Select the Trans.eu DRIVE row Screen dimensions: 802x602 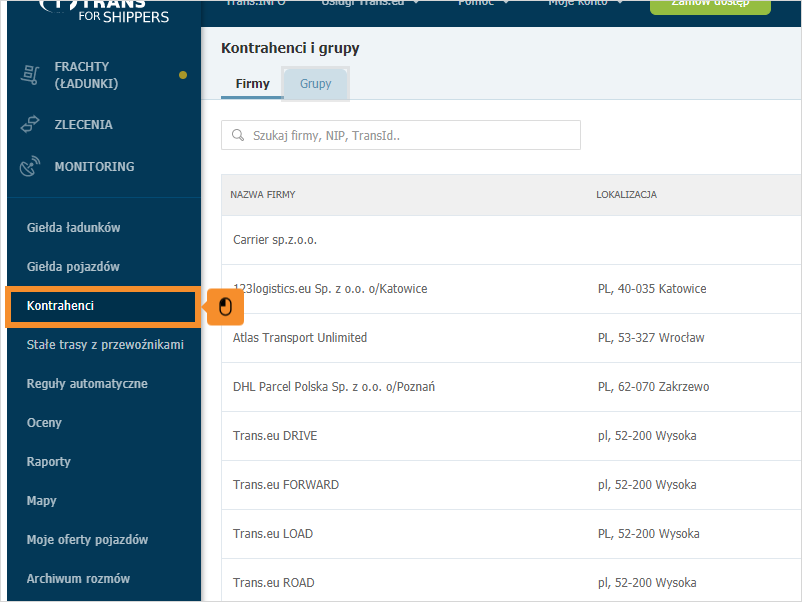point(511,436)
